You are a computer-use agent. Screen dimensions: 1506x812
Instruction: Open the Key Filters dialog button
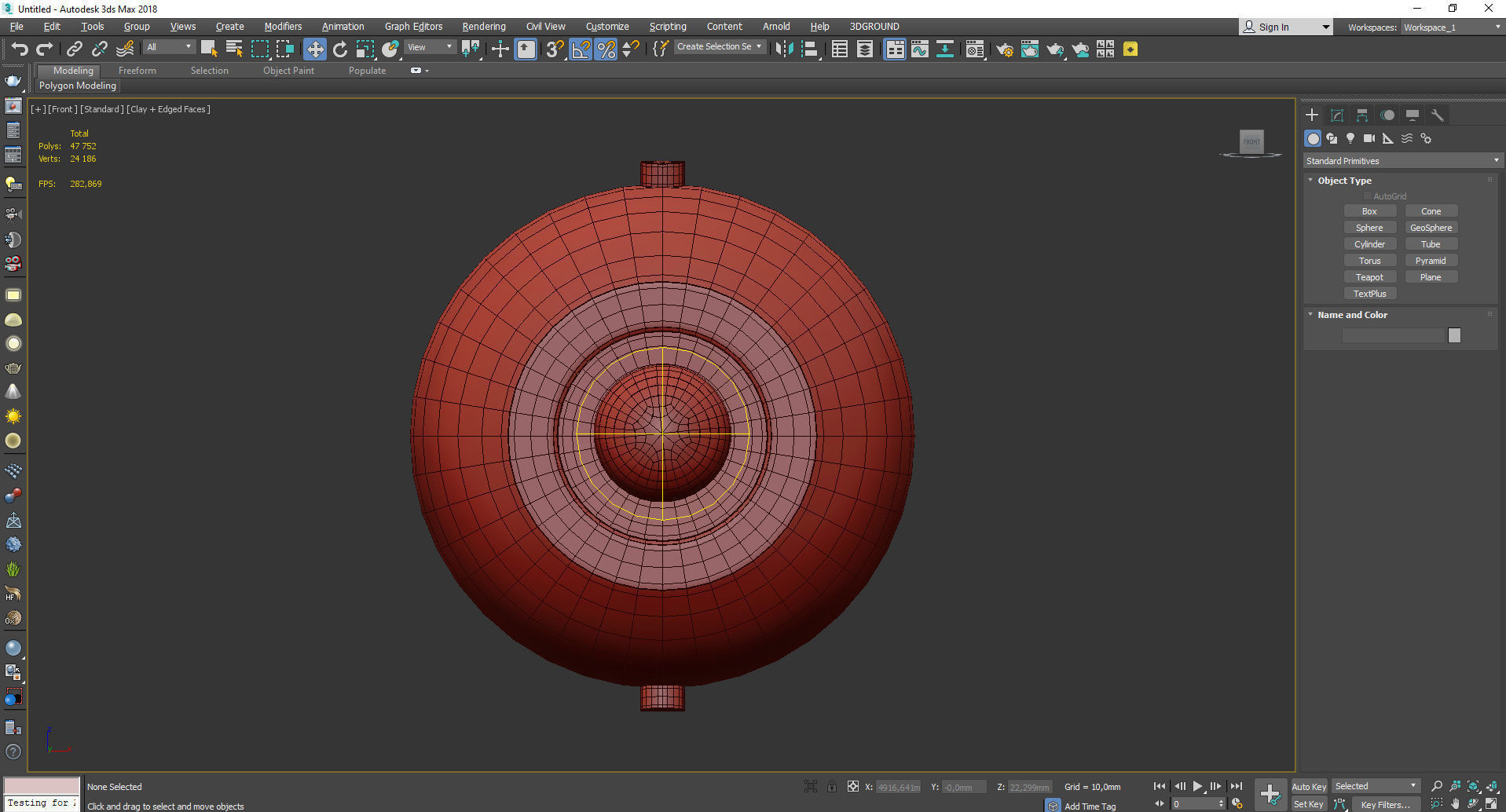pyautogui.click(x=1385, y=804)
